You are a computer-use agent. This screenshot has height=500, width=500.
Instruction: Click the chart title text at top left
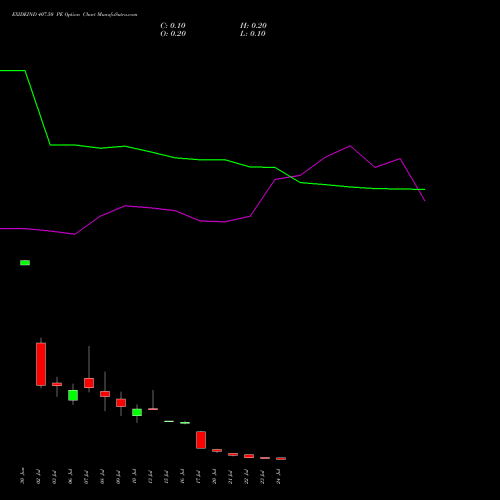74,15
